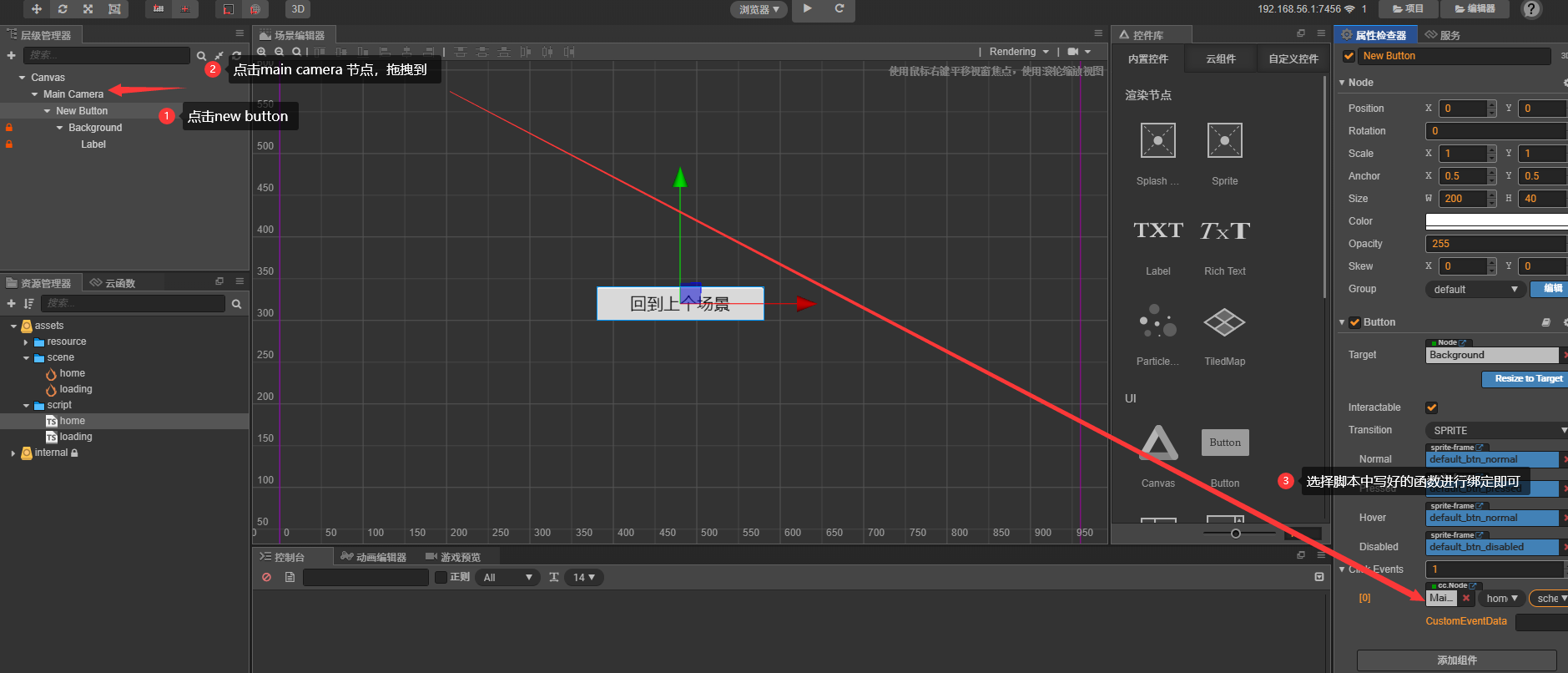This screenshot has width=1568, height=673.
Task: Toggle the Interactable checkbox
Action: coord(1432,407)
